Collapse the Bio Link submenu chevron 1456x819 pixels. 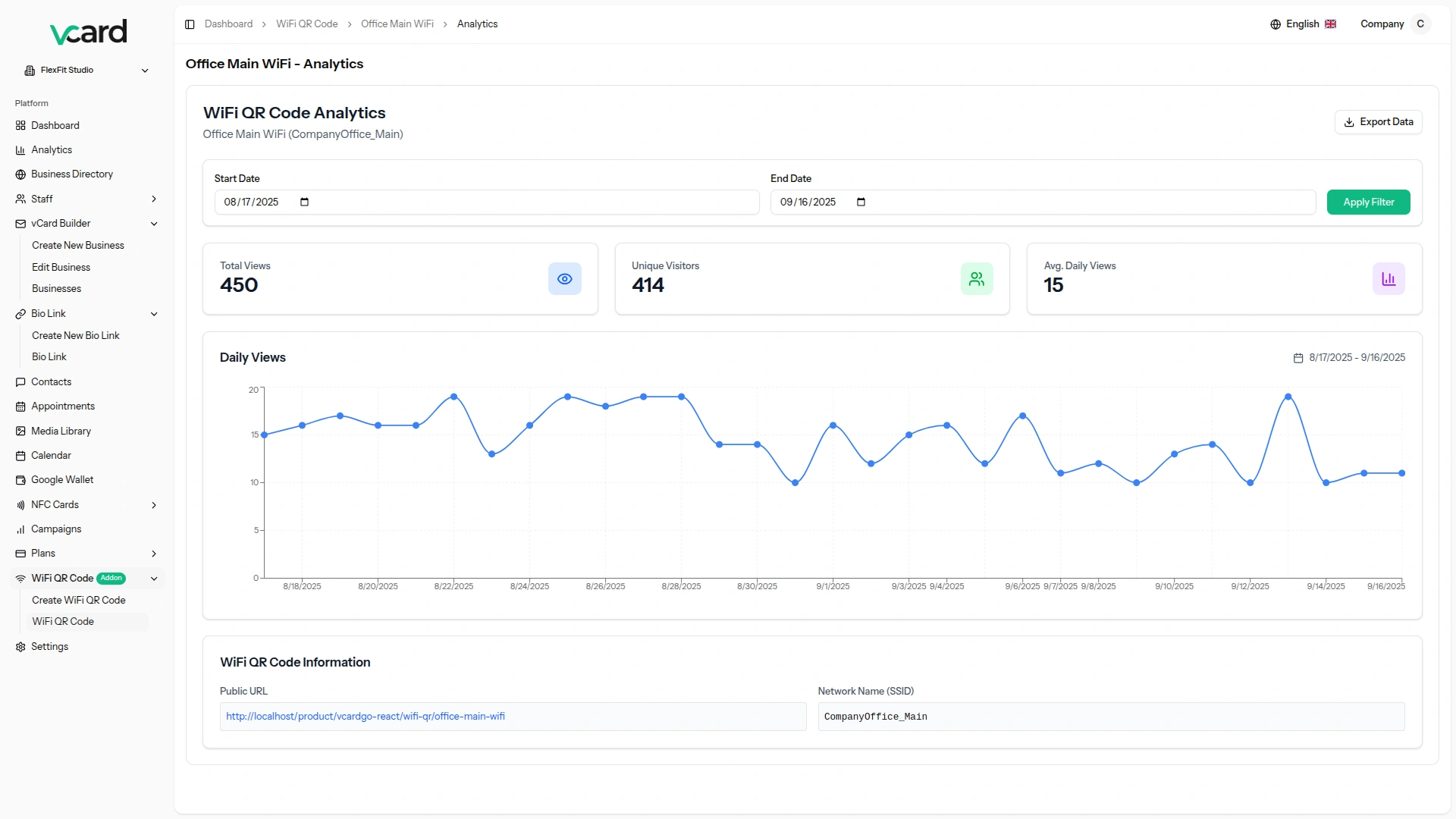[x=154, y=314]
